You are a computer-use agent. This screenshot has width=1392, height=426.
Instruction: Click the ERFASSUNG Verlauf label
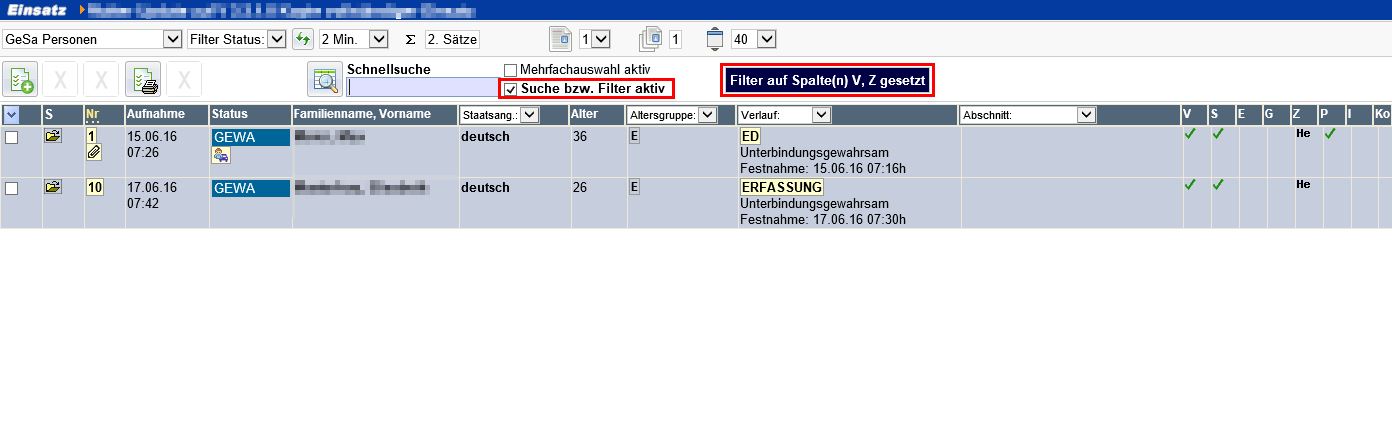click(x=782, y=187)
